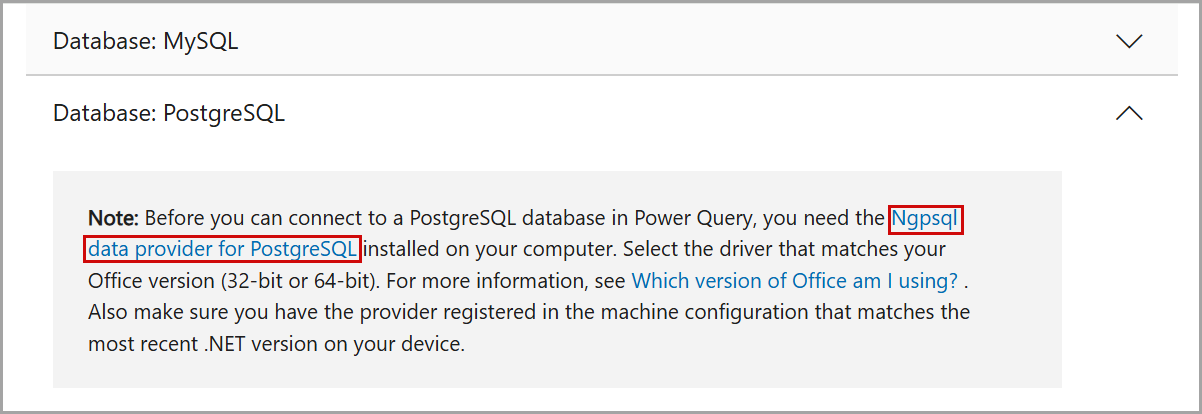Screen dimensions: 1202x414
Task: Click the bold "Note:" label
Action: point(115,217)
